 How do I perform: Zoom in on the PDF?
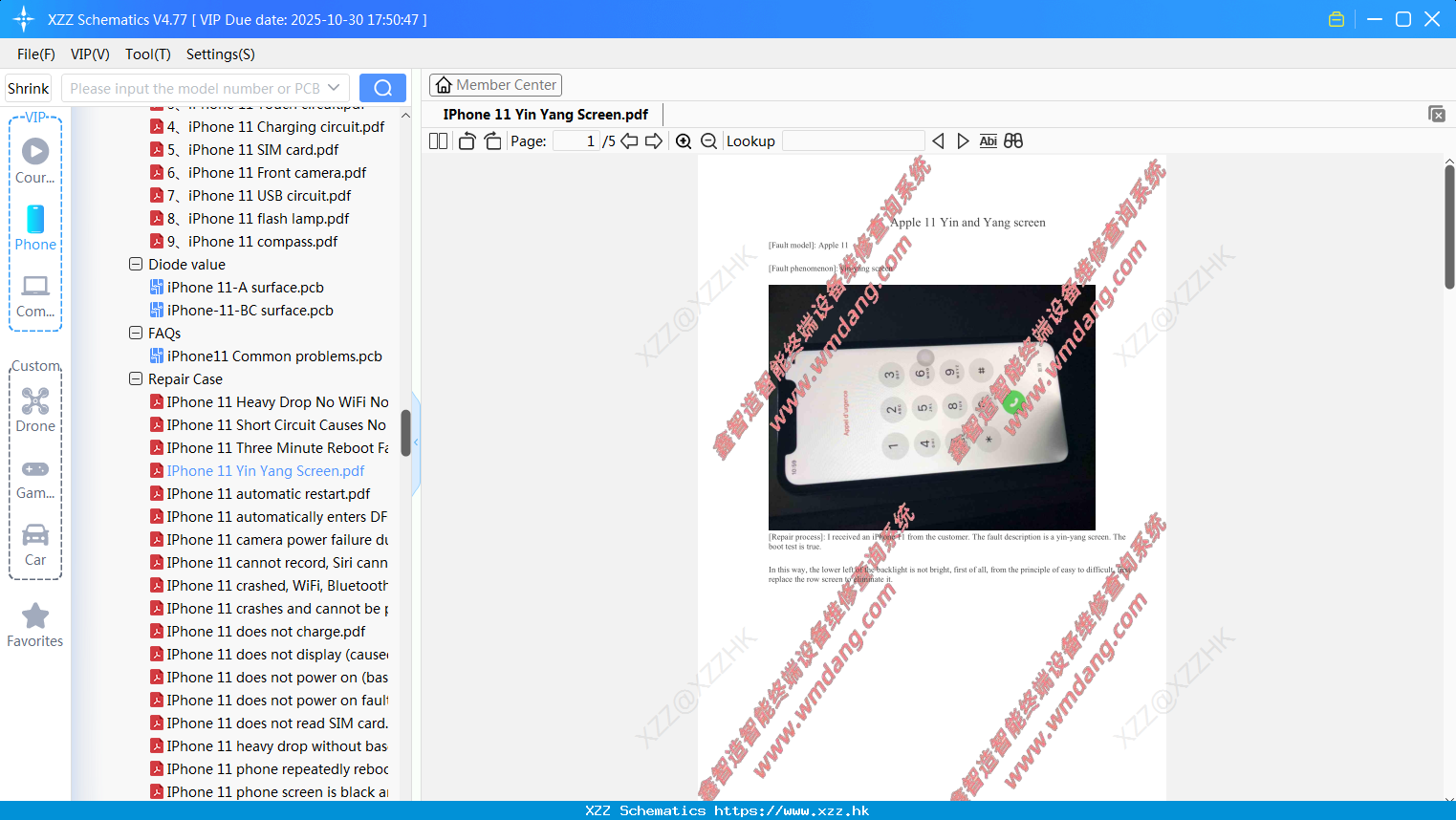pyautogui.click(x=684, y=140)
